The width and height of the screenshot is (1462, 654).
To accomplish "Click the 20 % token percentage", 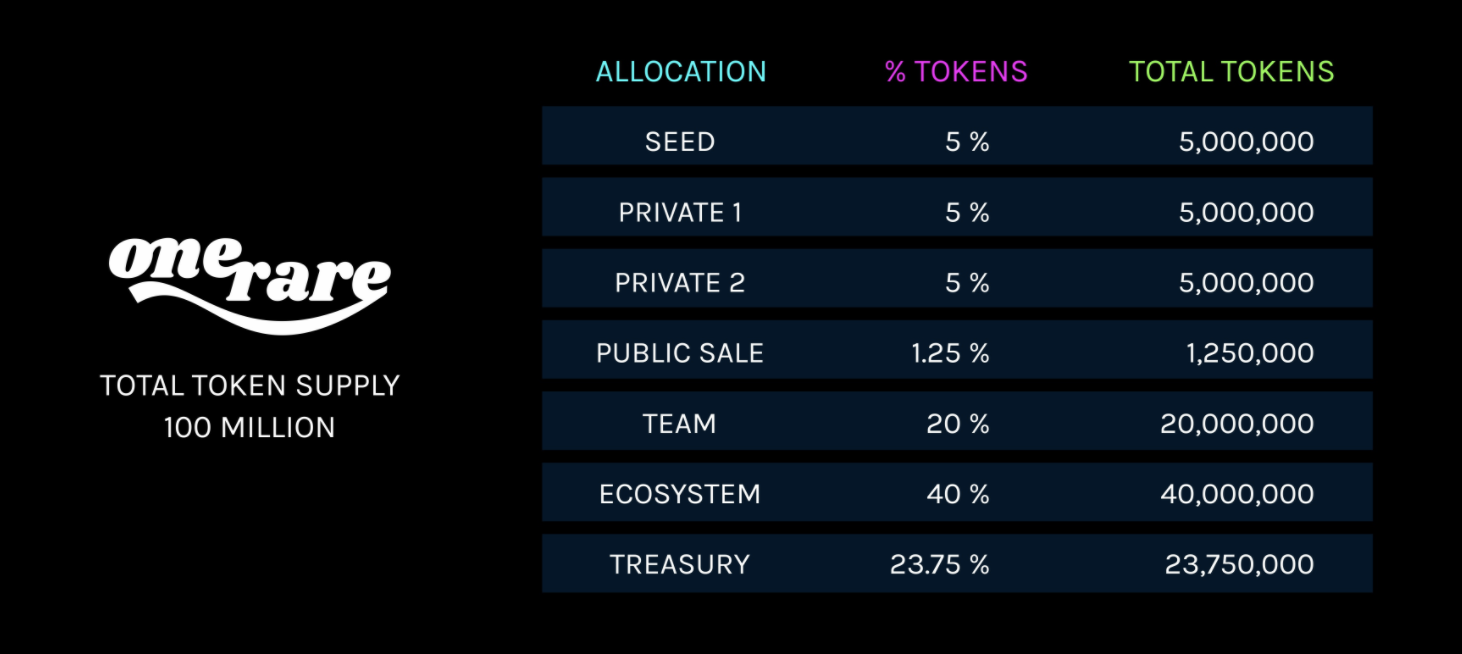I will [957, 424].
